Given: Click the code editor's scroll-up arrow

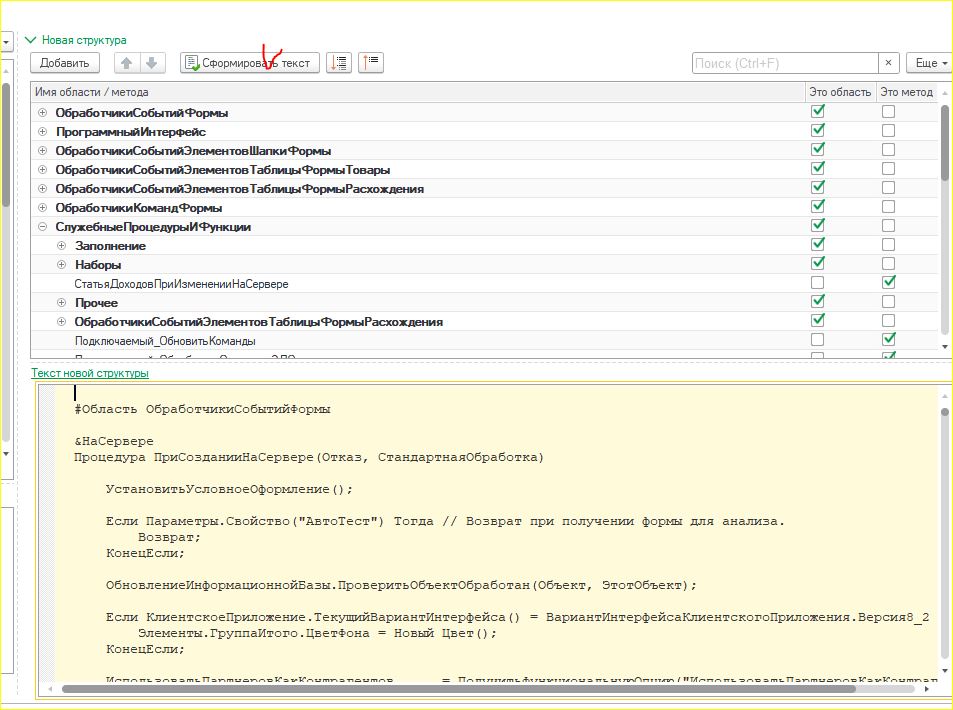Looking at the screenshot, I should pos(944,396).
